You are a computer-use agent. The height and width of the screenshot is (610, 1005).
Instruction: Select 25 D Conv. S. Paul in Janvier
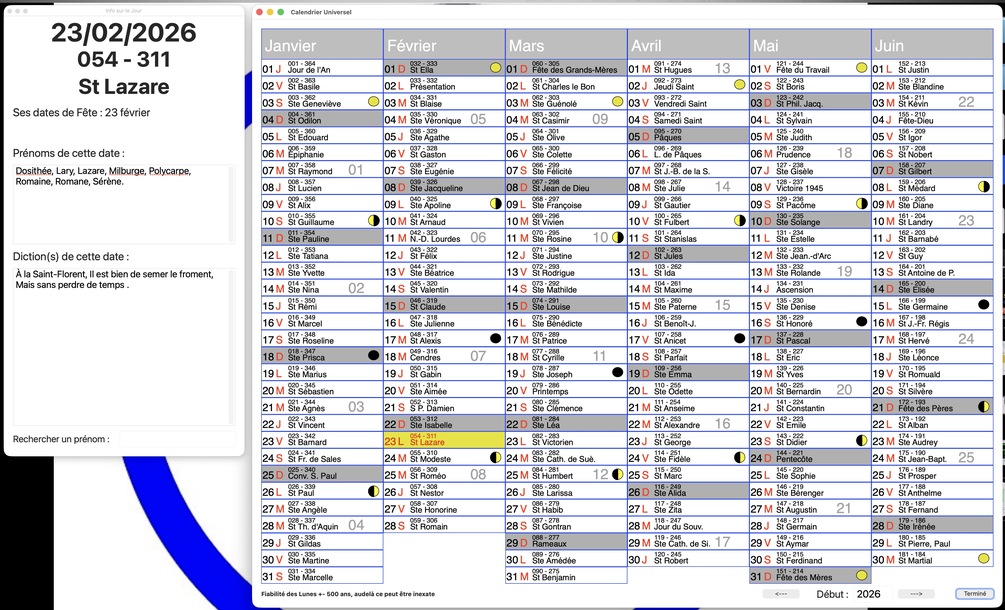(322, 474)
